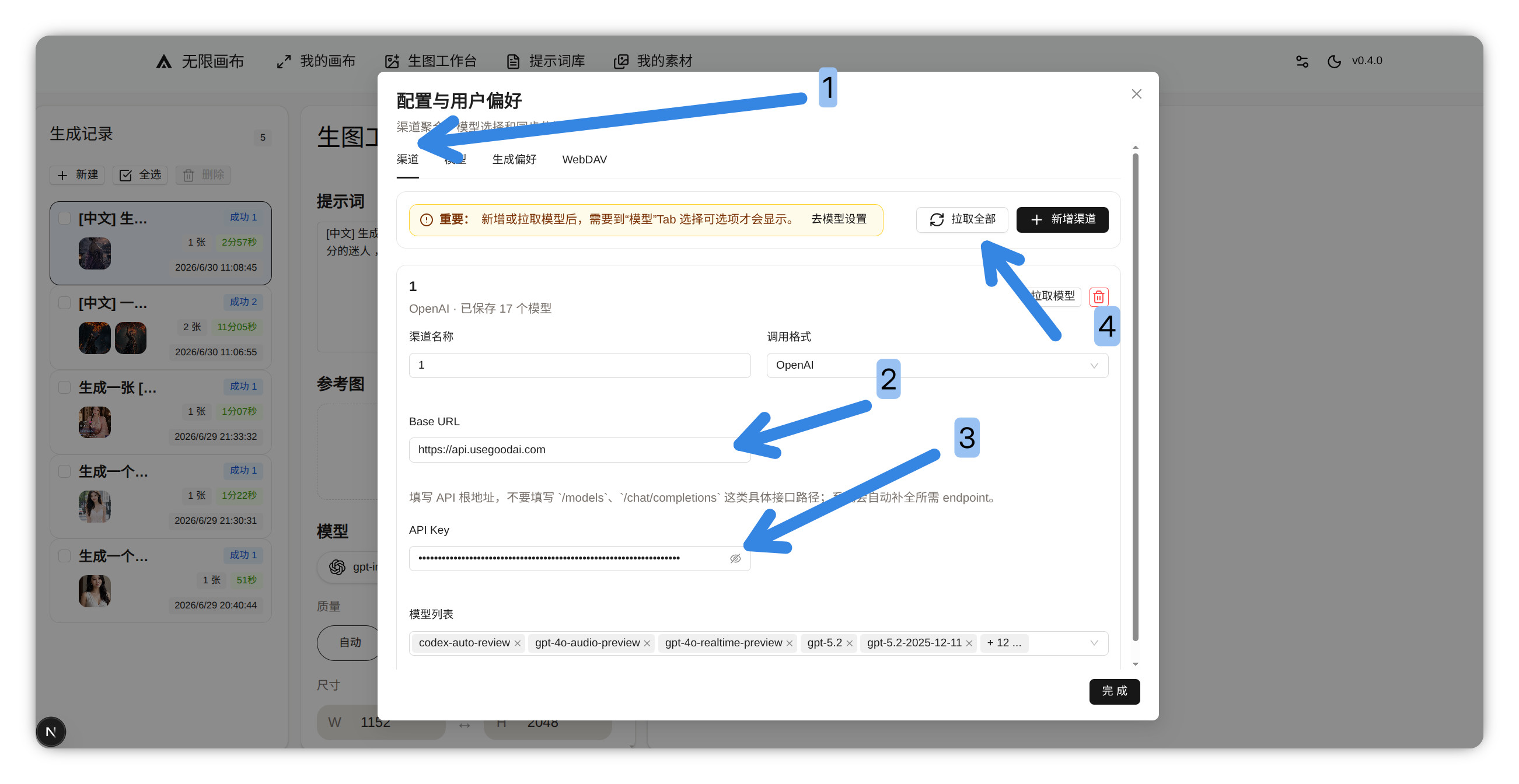Click the 新增渠道 button
Viewport: 1519px width, 784px height.
1062,220
